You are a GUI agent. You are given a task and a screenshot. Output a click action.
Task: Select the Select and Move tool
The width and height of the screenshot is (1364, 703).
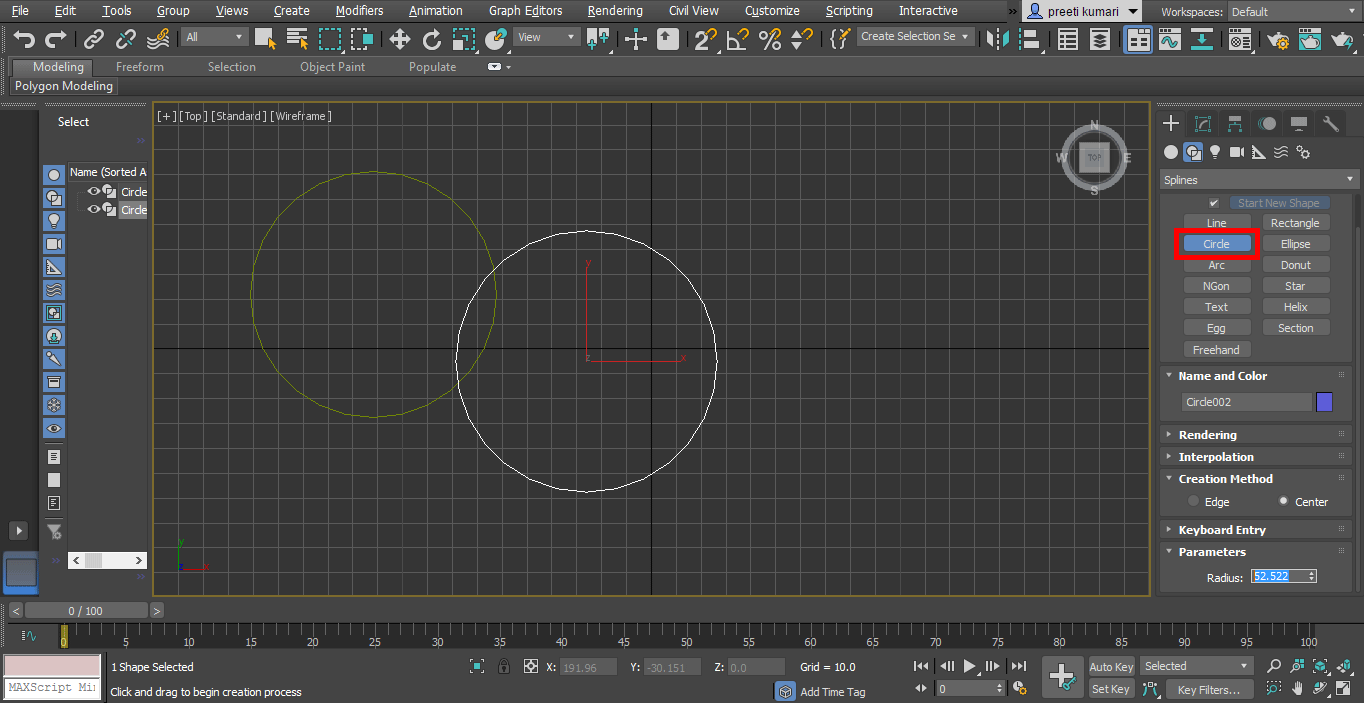399,40
